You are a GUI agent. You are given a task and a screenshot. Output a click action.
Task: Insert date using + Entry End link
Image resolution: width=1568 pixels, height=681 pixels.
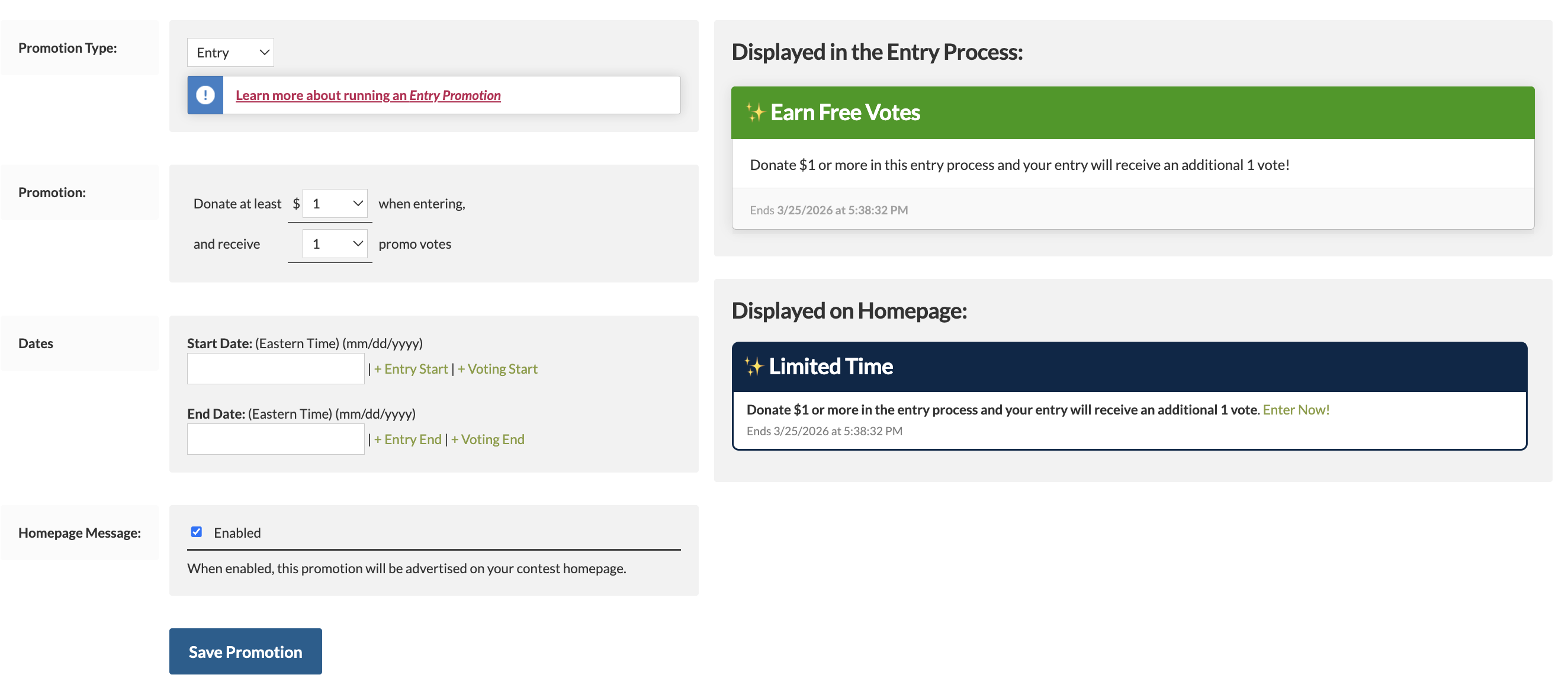click(408, 439)
